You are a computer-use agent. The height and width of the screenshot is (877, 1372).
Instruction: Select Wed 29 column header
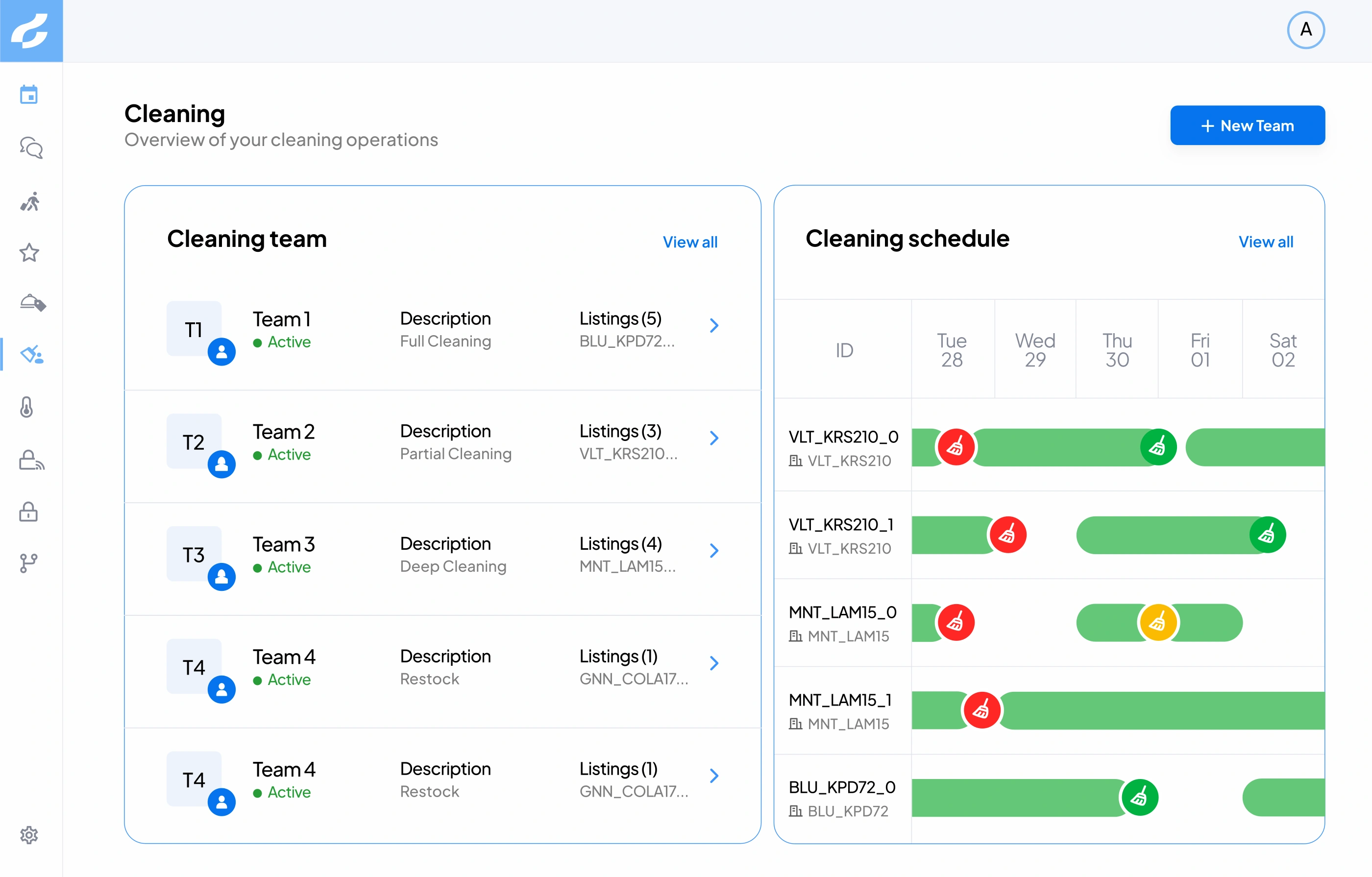coord(1035,350)
